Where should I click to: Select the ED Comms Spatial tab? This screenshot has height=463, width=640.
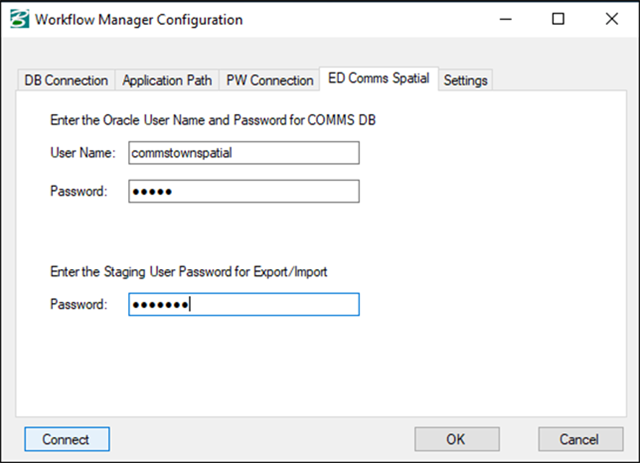coord(379,78)
